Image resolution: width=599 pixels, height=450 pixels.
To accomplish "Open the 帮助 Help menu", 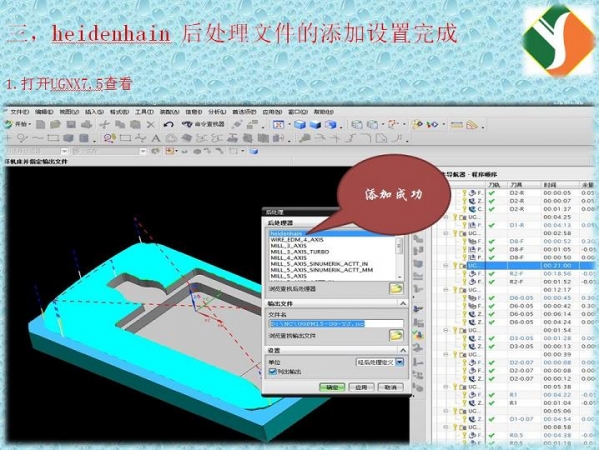I will (324, 112).
